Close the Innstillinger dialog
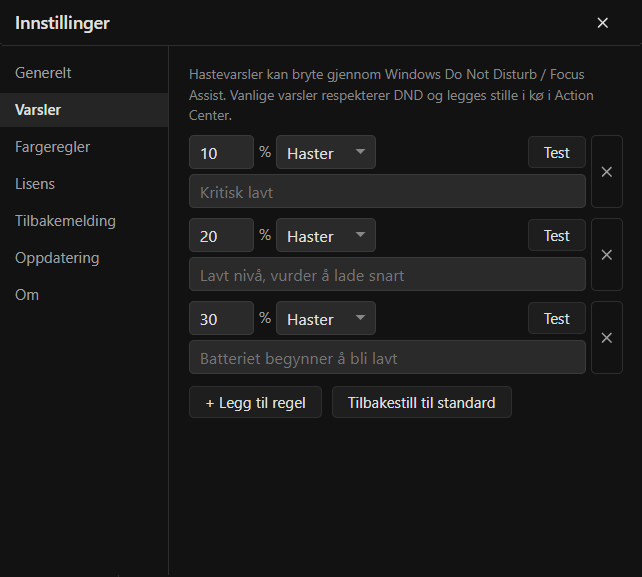Image resolution: width=642 pixels, height=577 pixels. pos(602,23)
